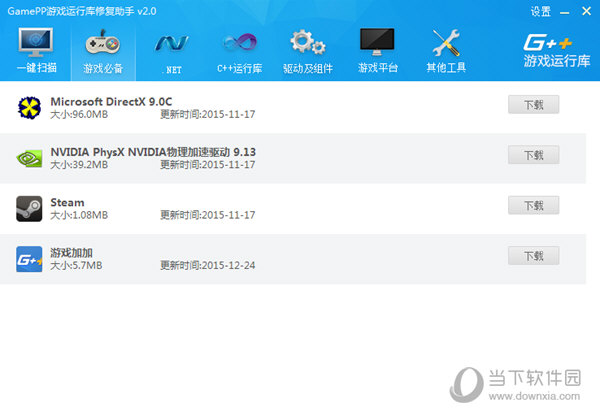Download Microsoft DirectX 9.0C
The height and width of the screenshot is (420, 600).
(x=533, y=104)
